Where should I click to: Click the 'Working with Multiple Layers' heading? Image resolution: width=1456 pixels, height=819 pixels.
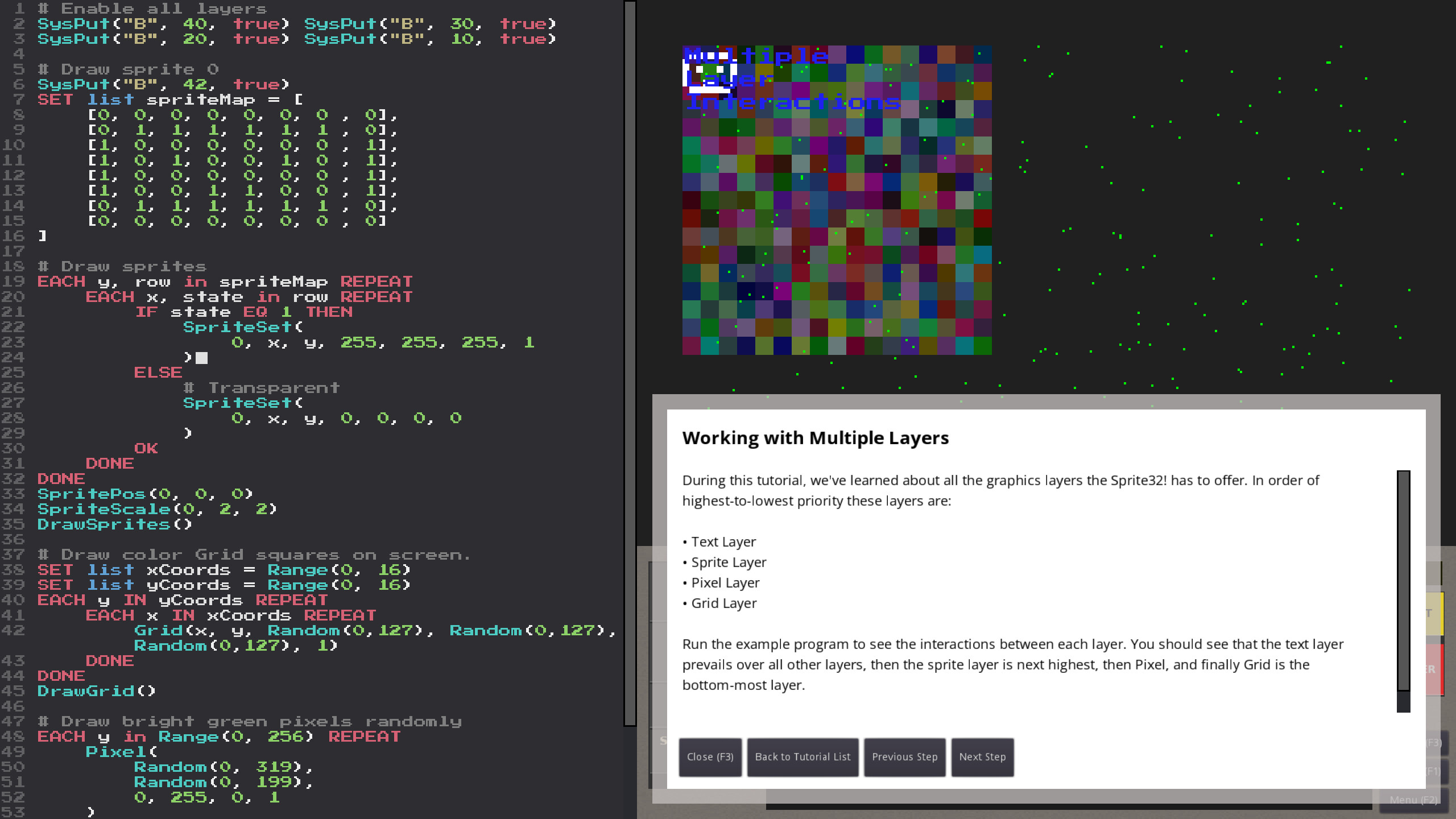coord(815,437)
